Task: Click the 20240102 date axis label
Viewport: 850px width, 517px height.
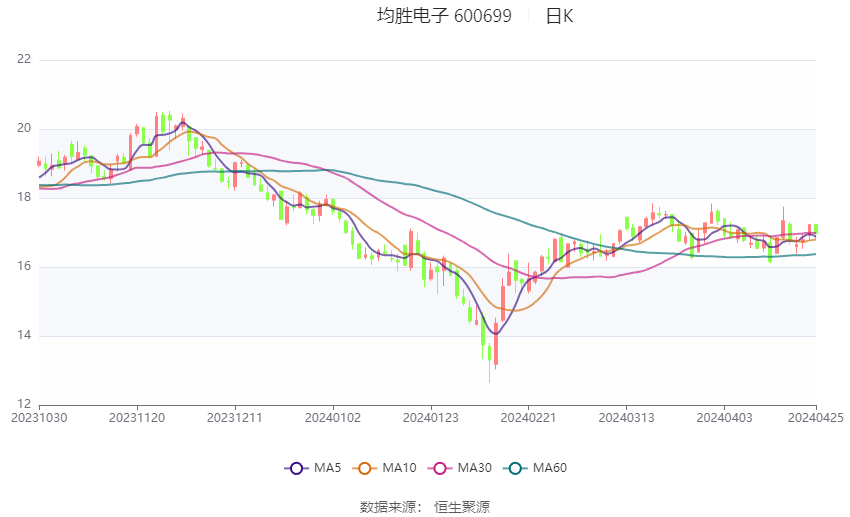Action: (x=333, y=418)
